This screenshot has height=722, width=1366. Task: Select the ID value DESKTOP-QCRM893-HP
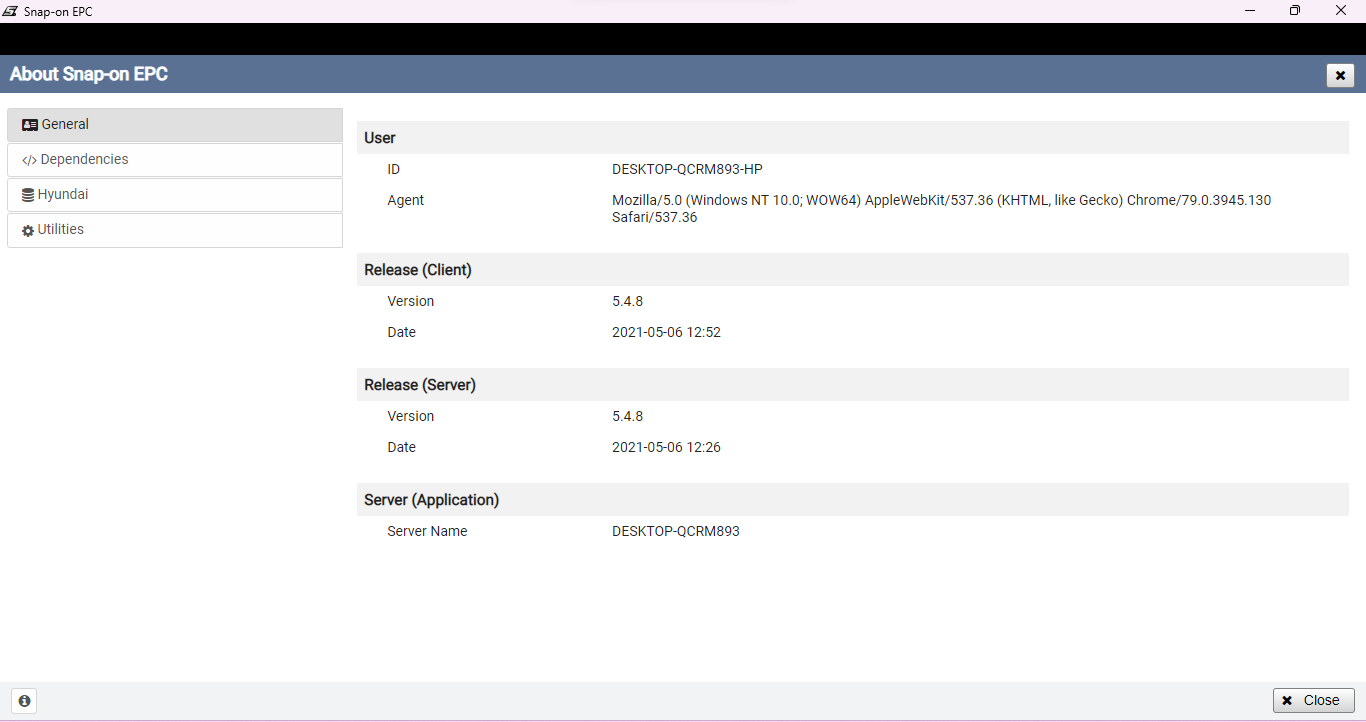click(x=687, y=169)
